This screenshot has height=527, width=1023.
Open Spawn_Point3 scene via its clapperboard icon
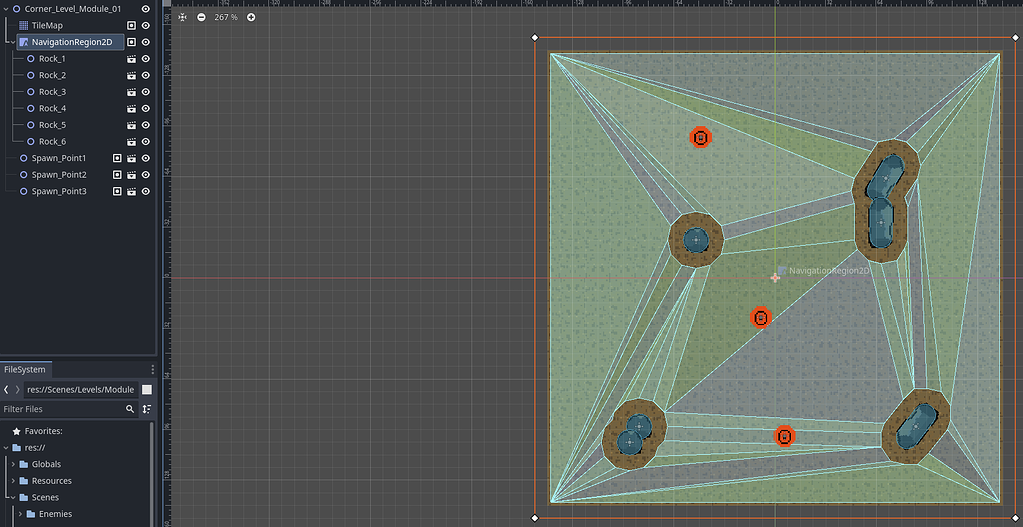(x=131, y=192)
